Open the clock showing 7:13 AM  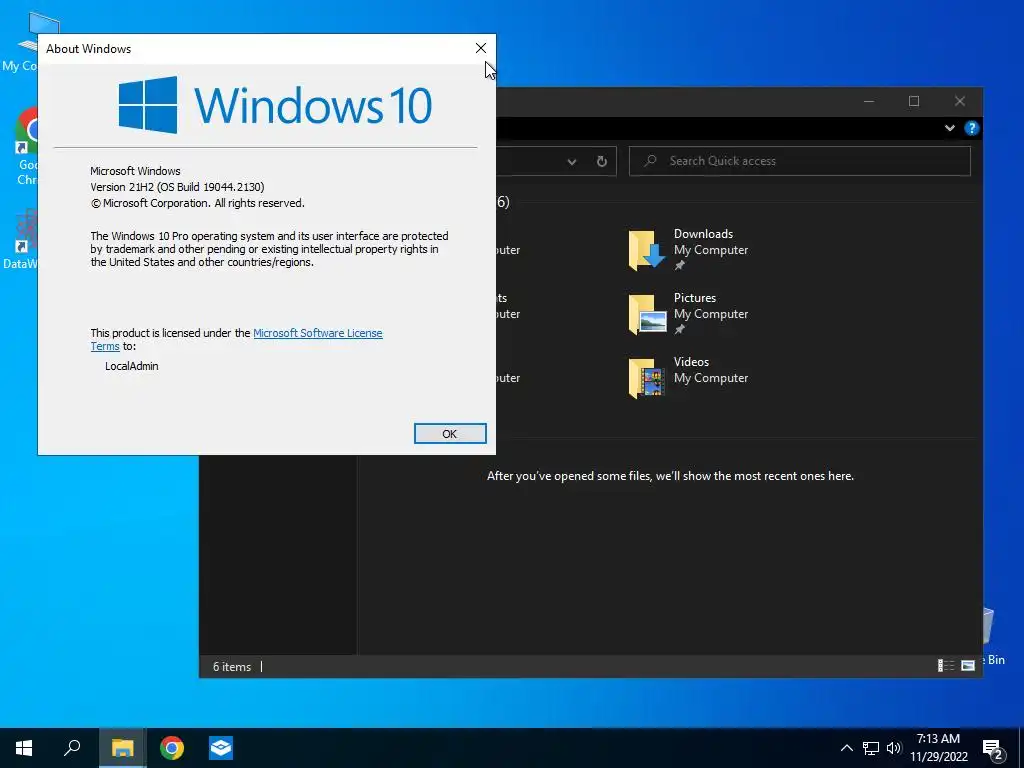point(938,748)
